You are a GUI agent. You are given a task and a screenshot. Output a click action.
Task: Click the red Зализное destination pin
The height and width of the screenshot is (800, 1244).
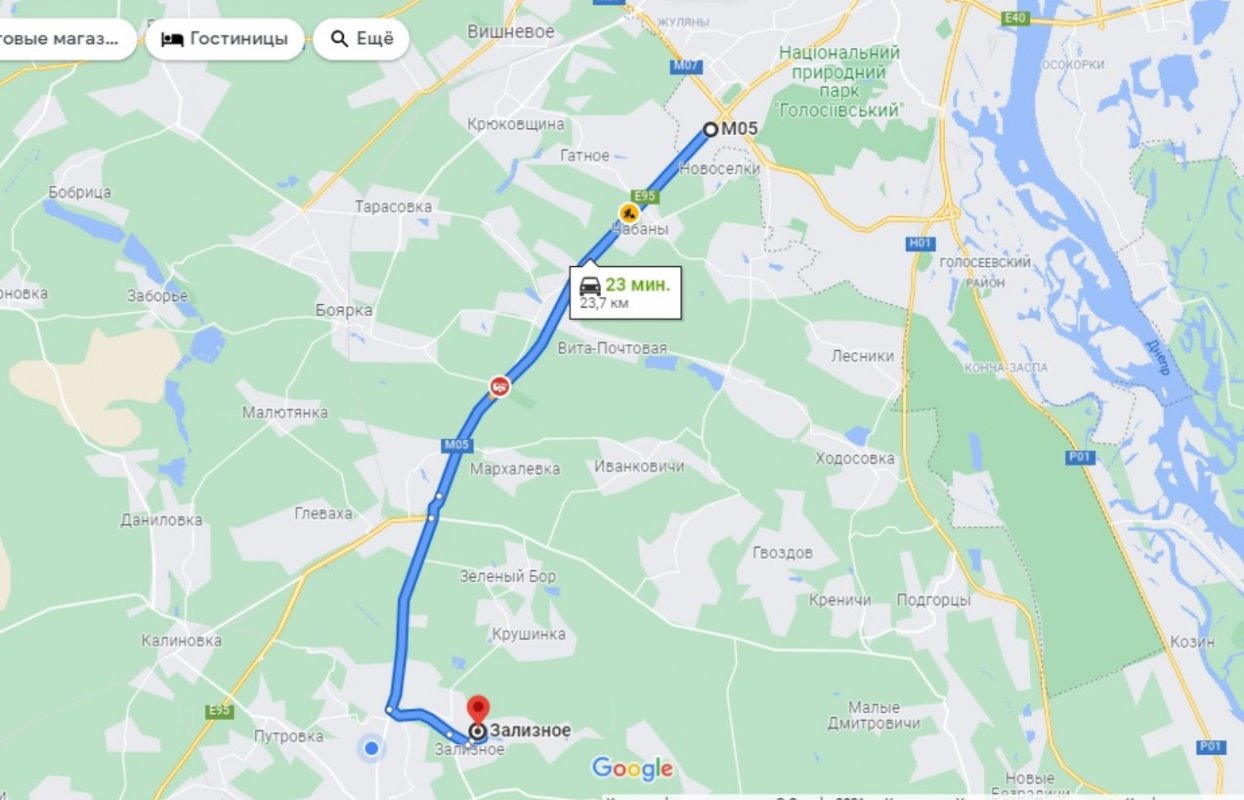coord(478,710)
